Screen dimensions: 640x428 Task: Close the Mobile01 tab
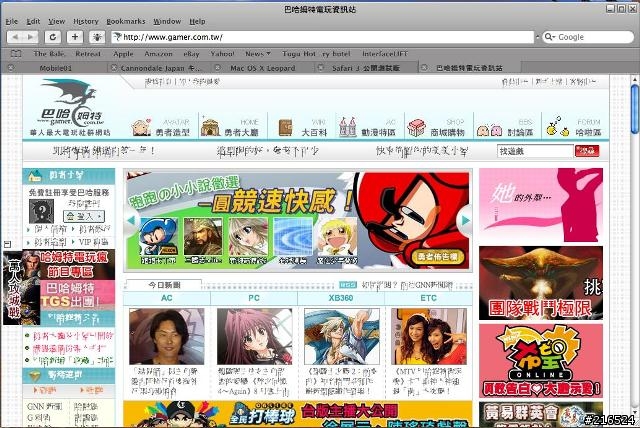click(x=11, y=68)
